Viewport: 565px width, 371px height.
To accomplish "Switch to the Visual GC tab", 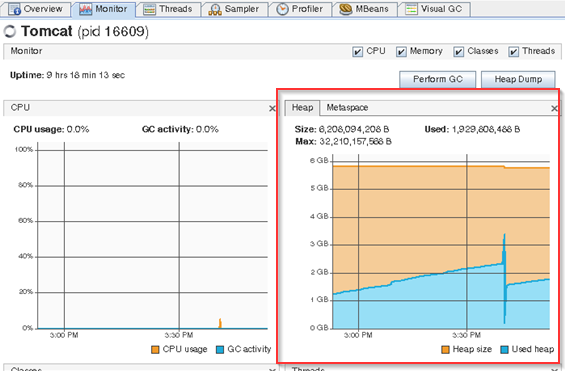I will pos(434,9).
